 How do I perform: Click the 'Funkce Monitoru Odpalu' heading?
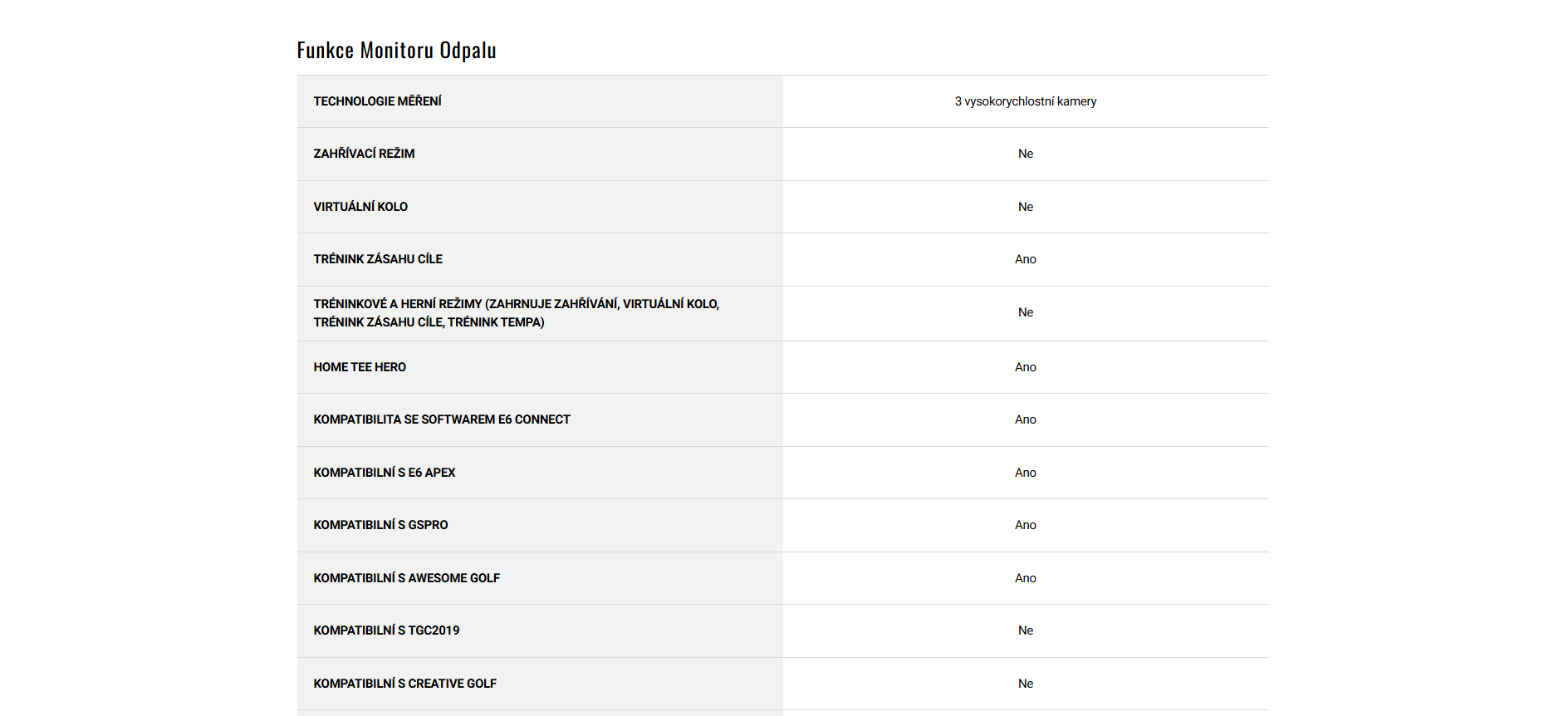[x=396, y=51]
